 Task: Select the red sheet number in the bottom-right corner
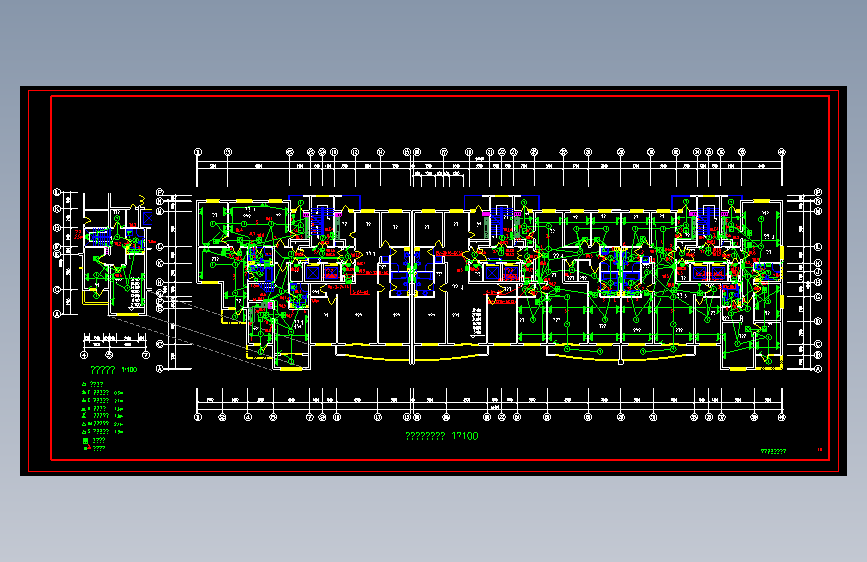point(820,450)
